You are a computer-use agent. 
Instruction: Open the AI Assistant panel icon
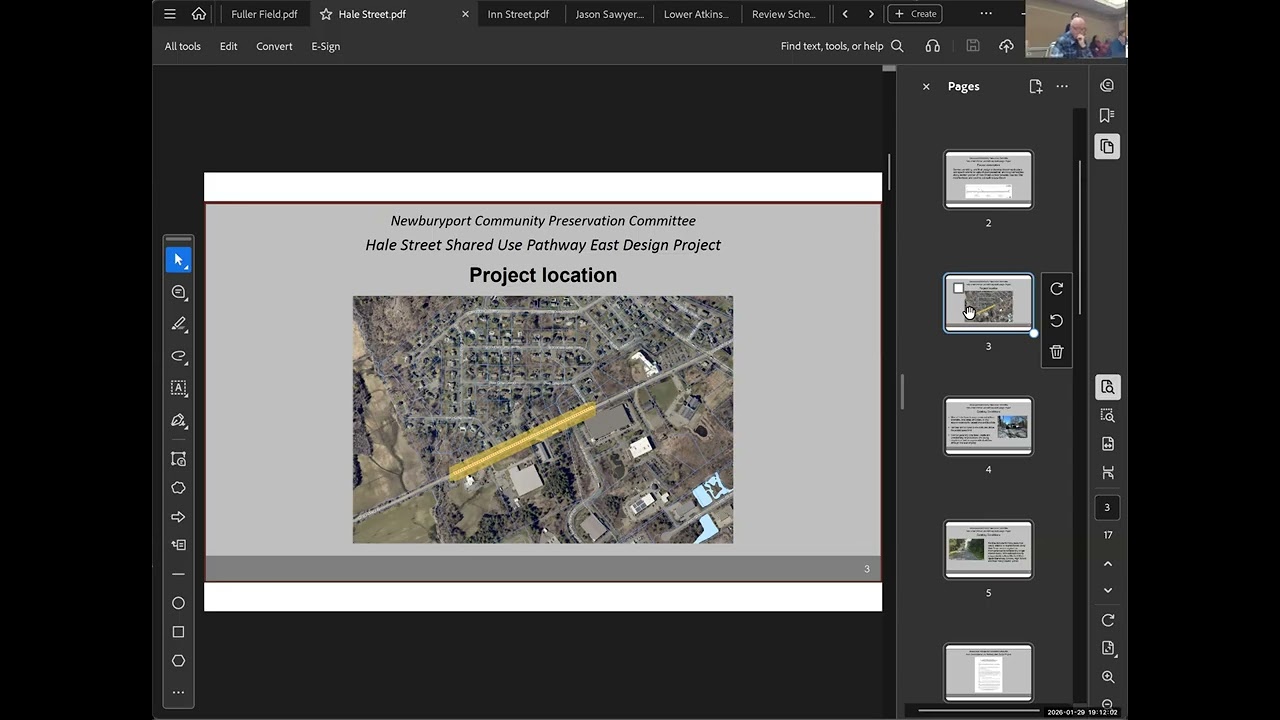coord(1107,86)
